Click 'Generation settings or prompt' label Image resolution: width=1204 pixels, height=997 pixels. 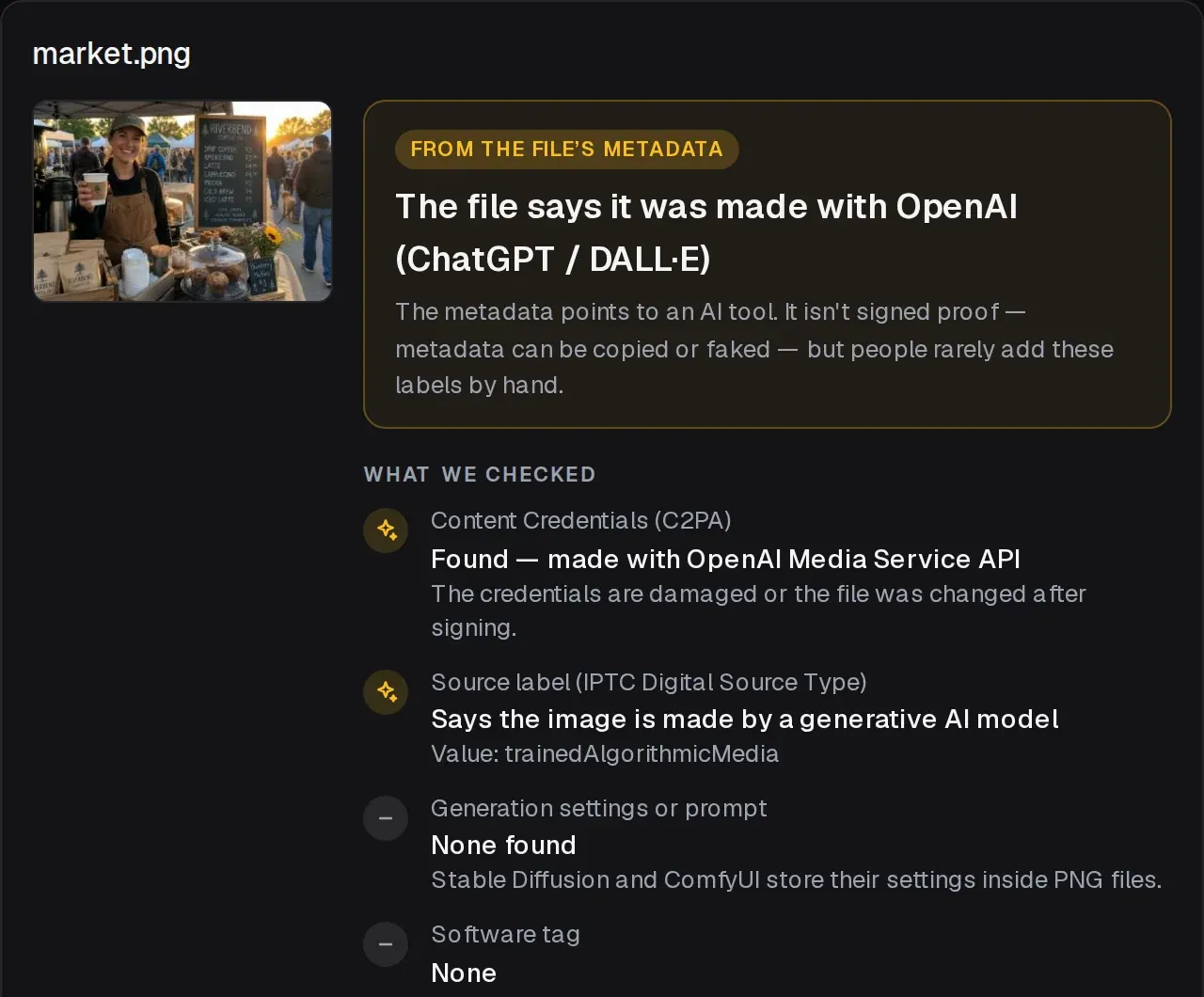tap(599, 808)
